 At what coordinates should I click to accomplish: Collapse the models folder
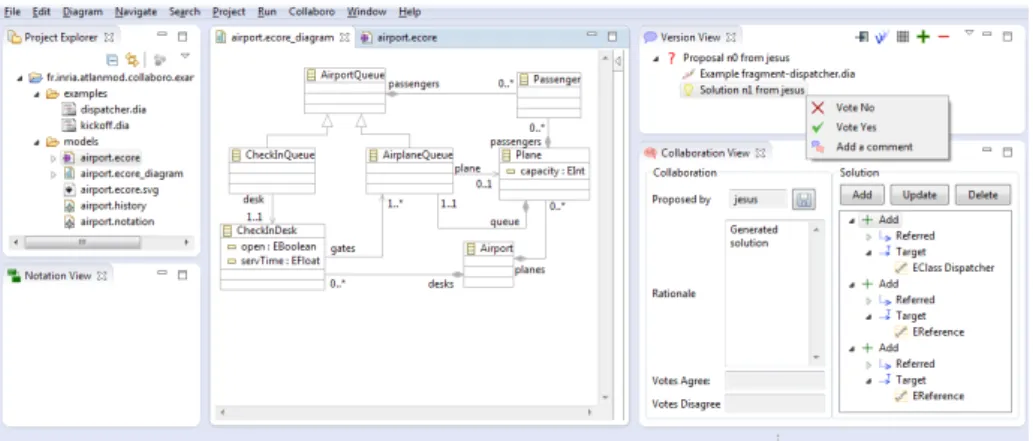[x=37, y=142]
